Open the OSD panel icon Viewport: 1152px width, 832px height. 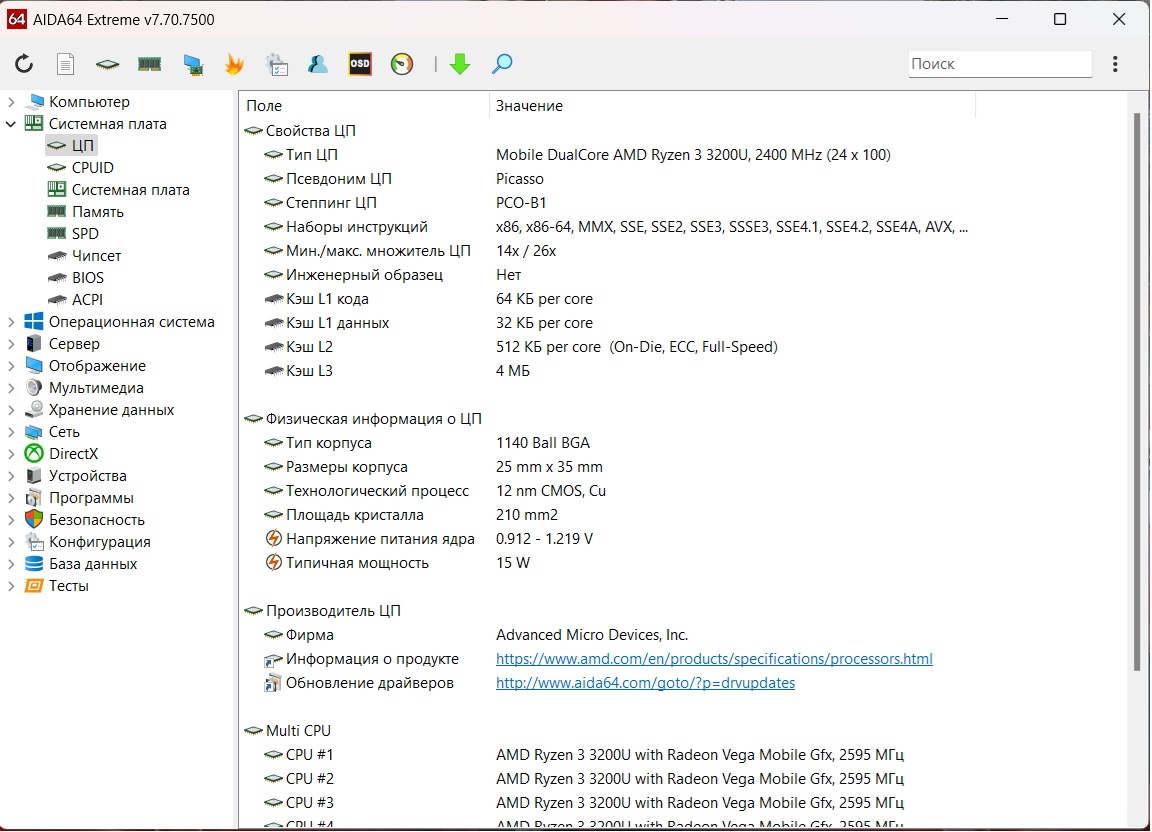tap(360, 64)
